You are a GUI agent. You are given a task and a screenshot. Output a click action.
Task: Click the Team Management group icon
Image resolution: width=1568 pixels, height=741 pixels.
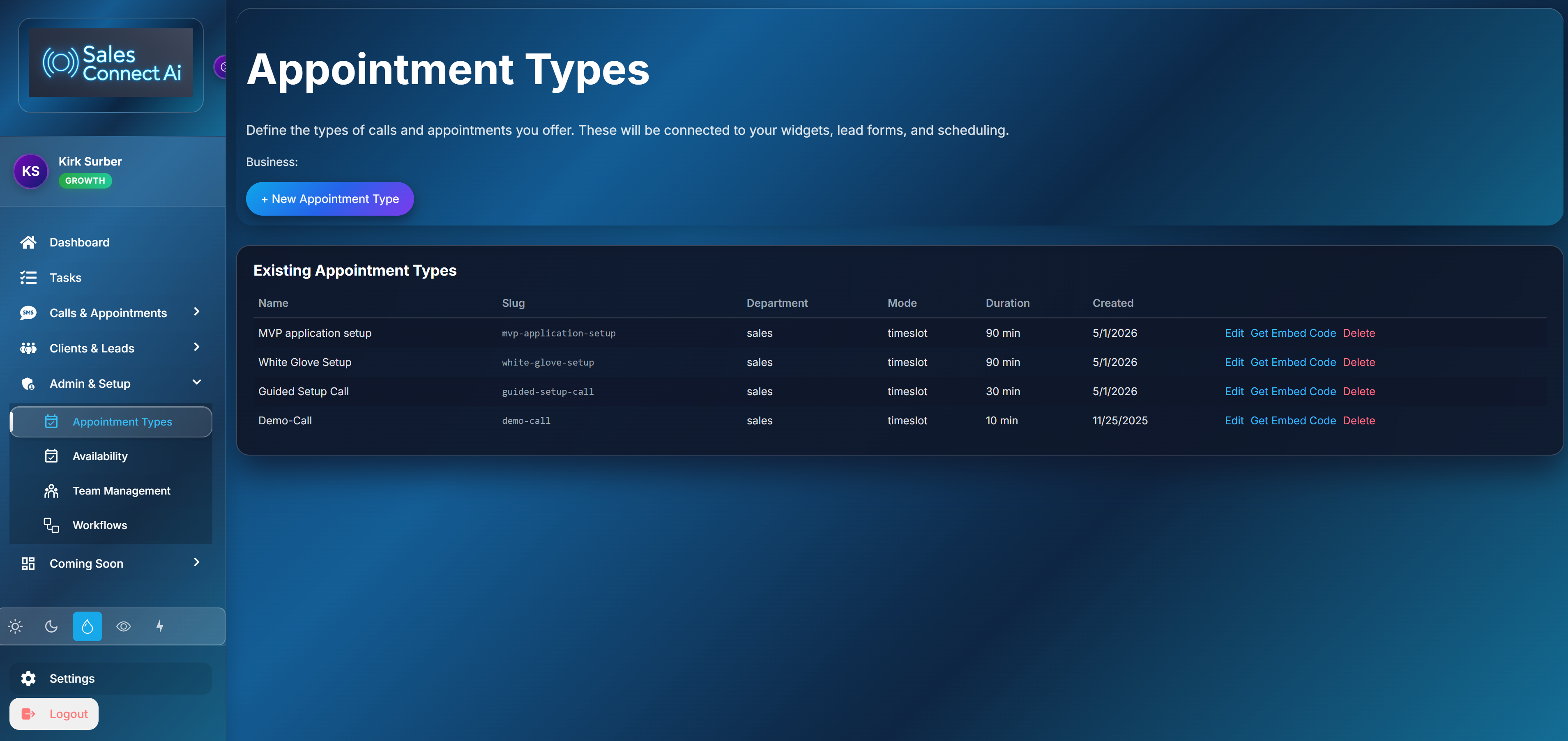(x=51, y=491)
